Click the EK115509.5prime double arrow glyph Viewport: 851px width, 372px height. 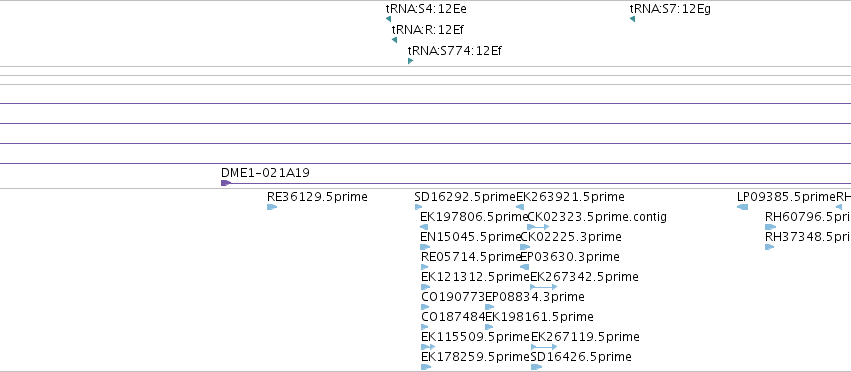click(428, 346)
